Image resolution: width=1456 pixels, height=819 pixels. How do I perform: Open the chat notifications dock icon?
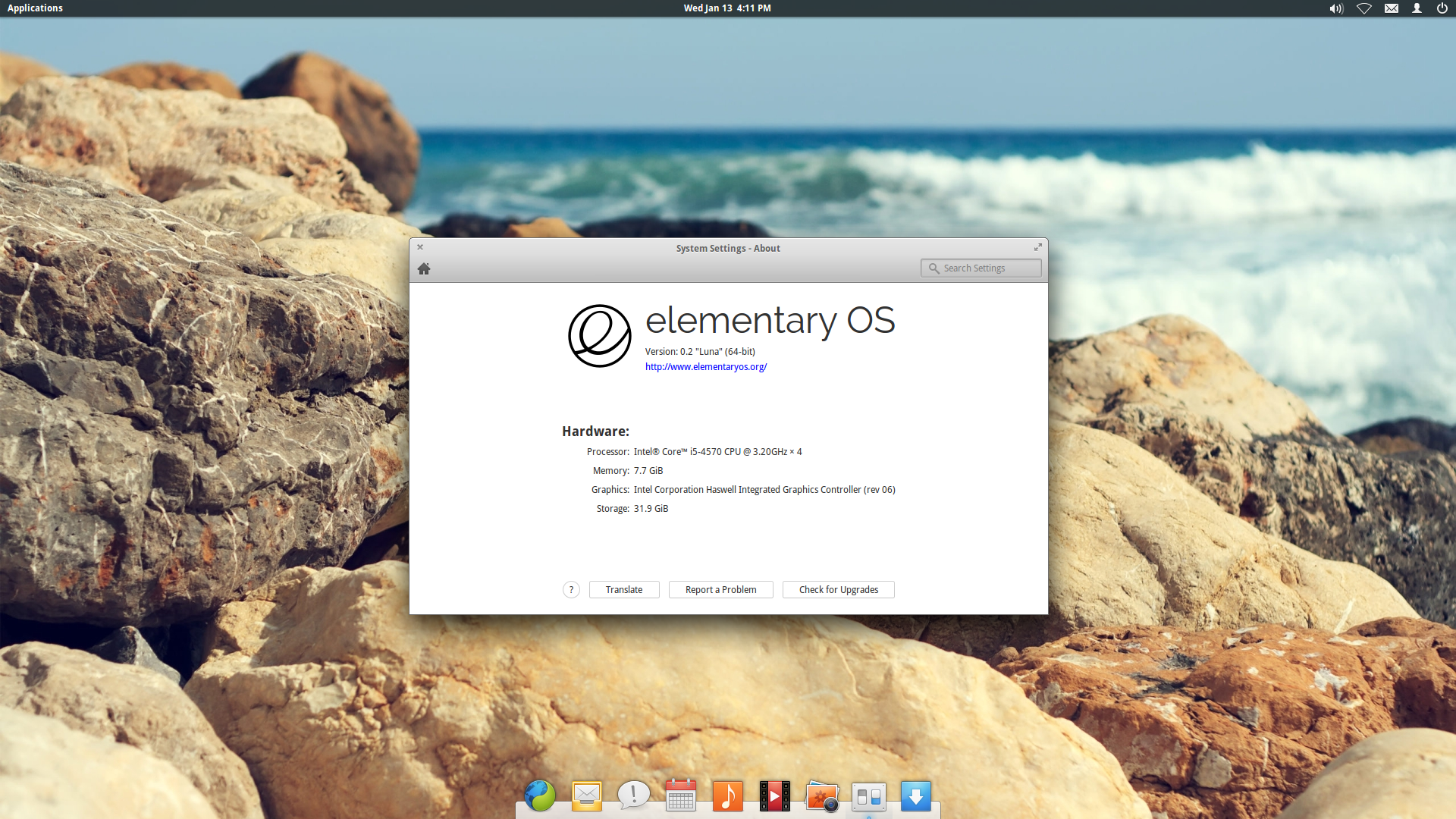coord(634,796)
